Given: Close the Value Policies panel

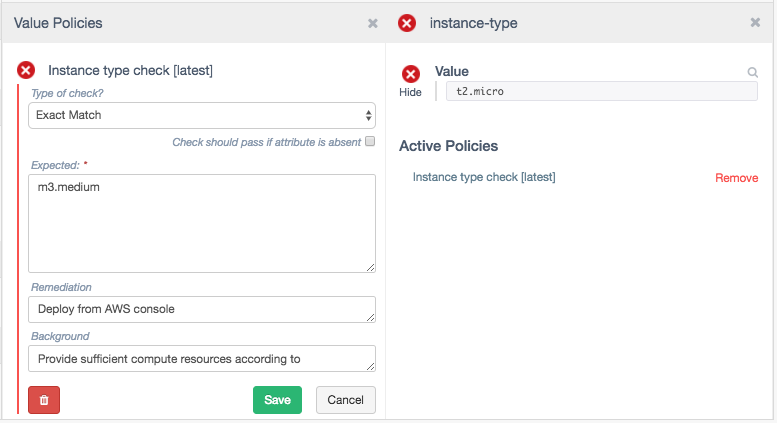Looking at the screenshot, I should (373, 23).
